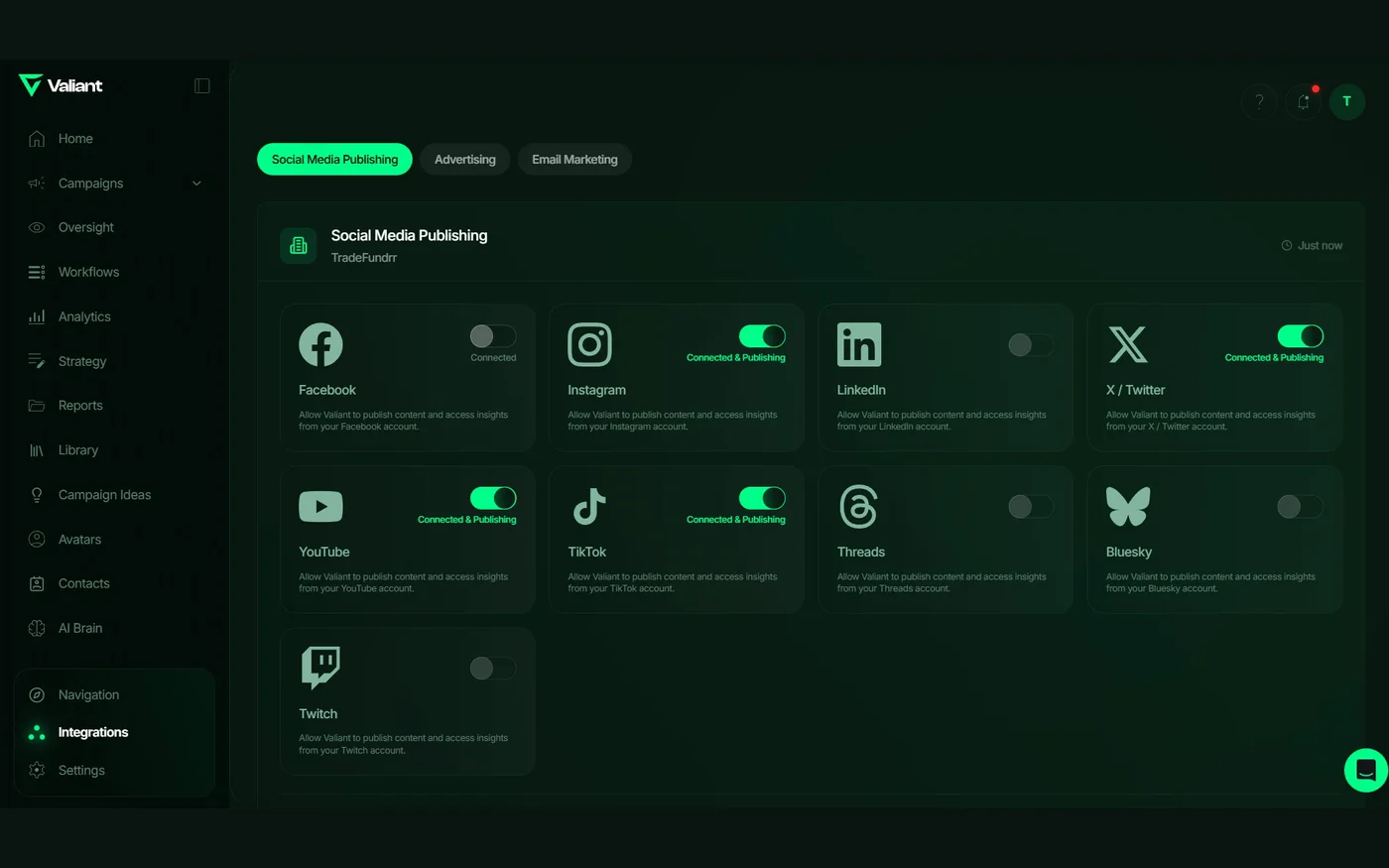Viewport: 1389px width, 868px height.
Task: Click the Threads logo icon
Action: pos(859,507)
